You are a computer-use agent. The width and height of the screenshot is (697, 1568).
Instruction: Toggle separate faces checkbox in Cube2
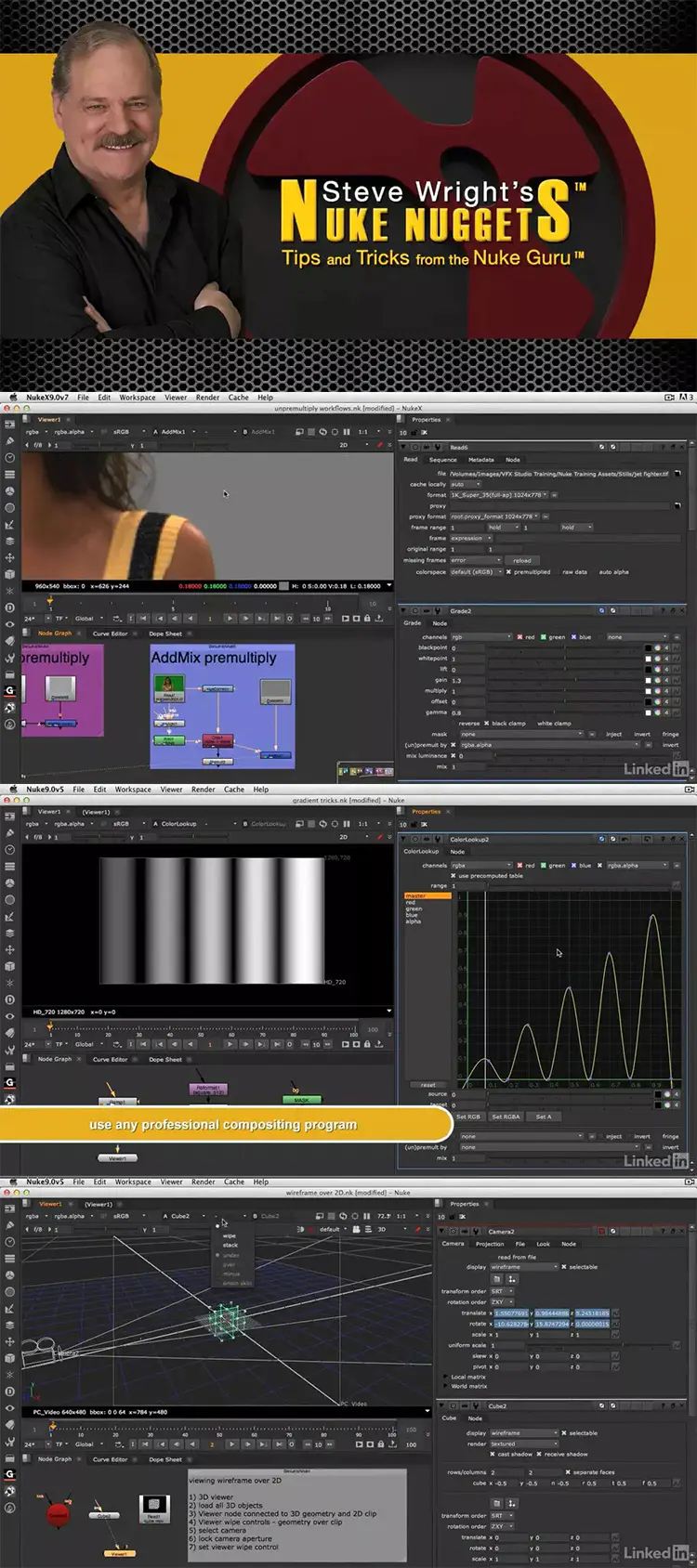[568, 1471]
